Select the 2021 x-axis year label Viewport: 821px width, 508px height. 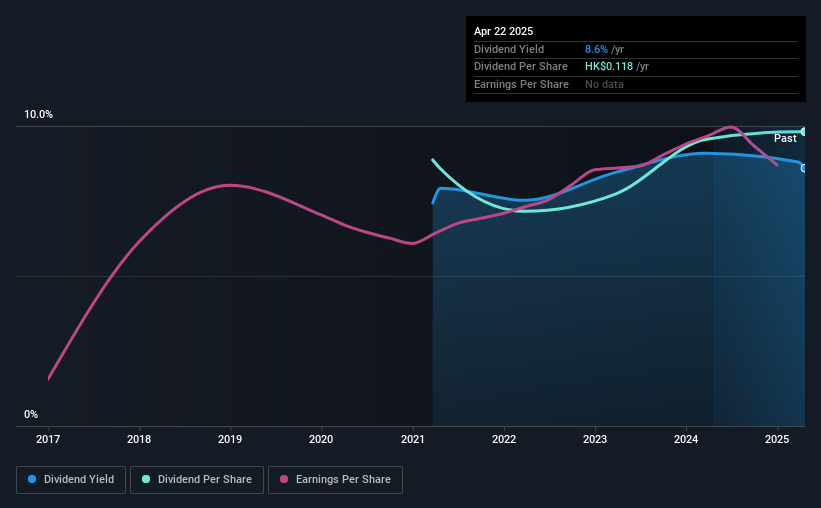(413, 439)
